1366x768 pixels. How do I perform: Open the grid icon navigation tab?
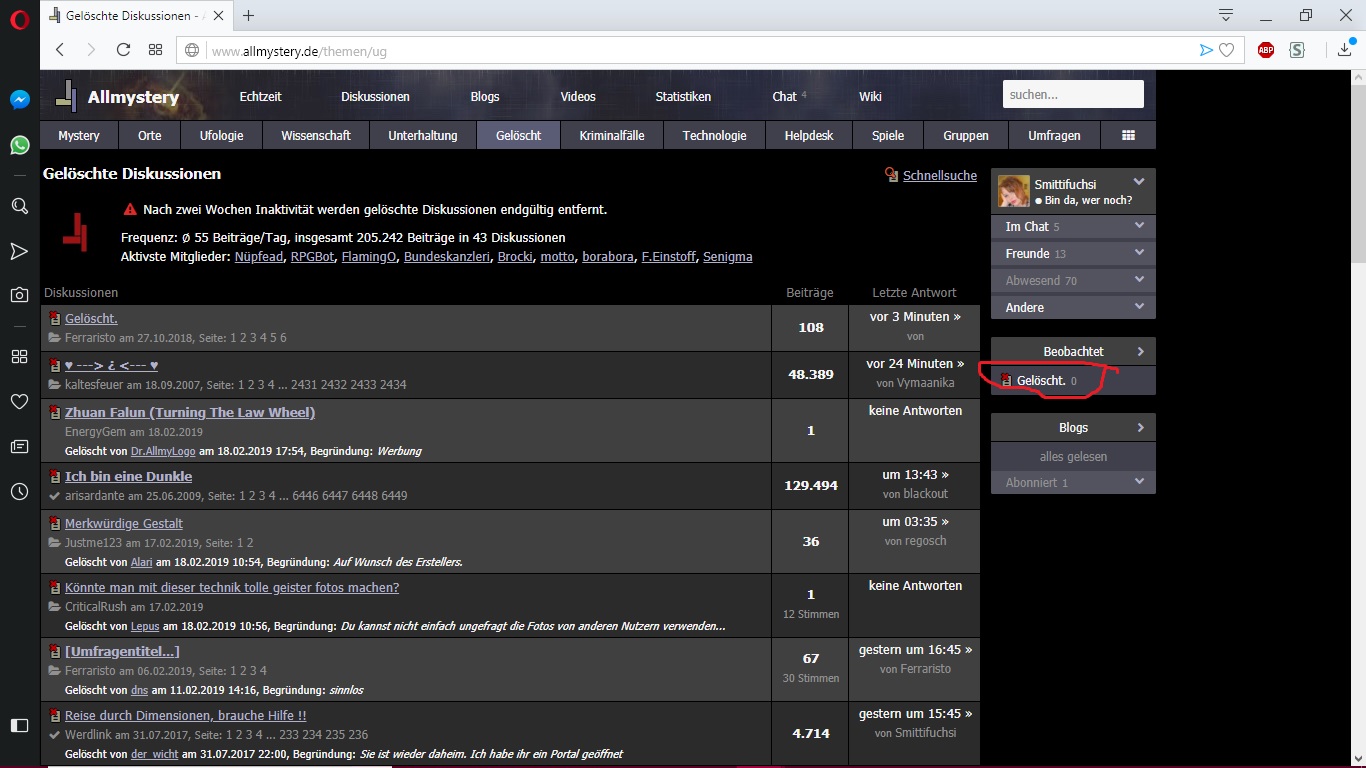point(1128,135)
